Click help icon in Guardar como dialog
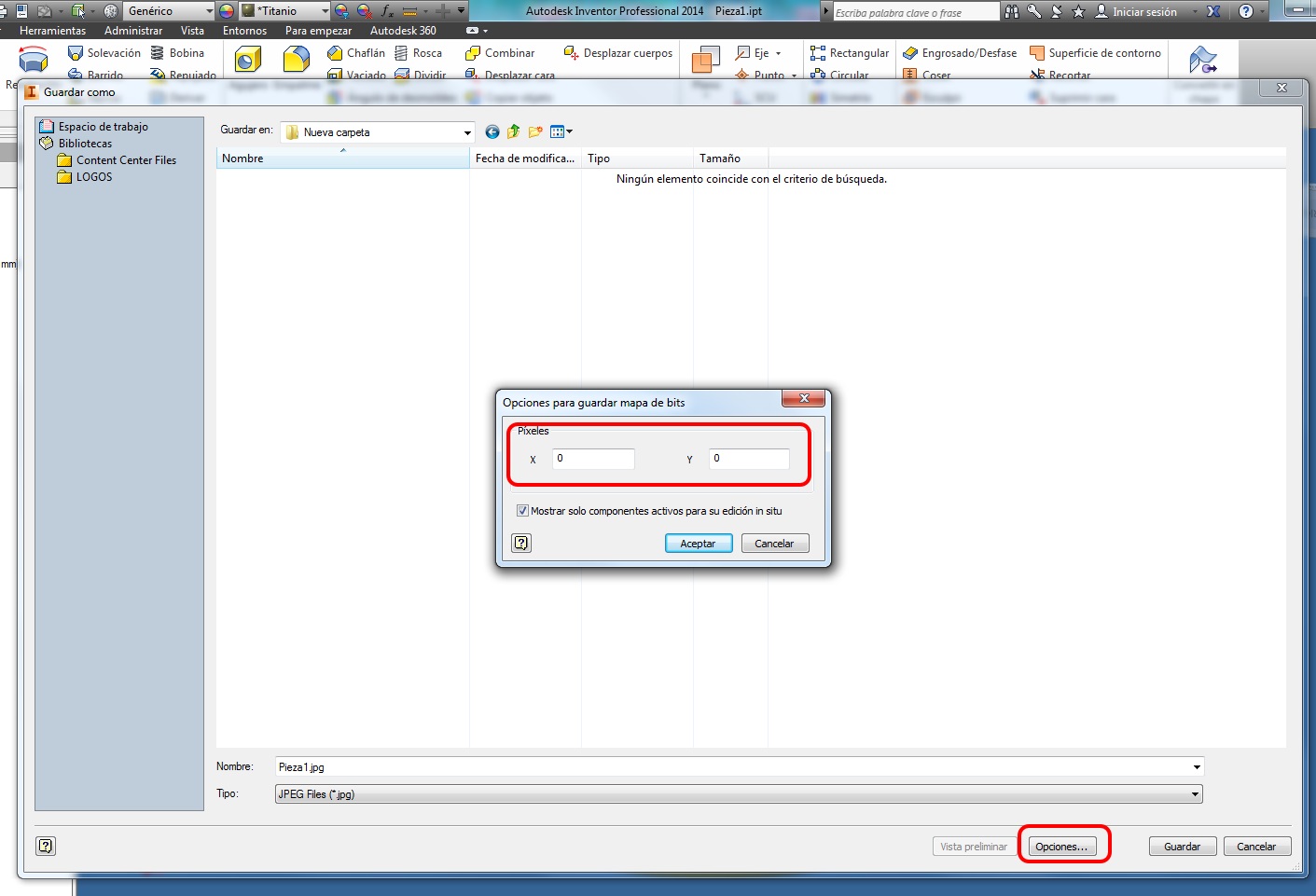This screenshot has width=1316, height=896. click(x=46, y=846)
